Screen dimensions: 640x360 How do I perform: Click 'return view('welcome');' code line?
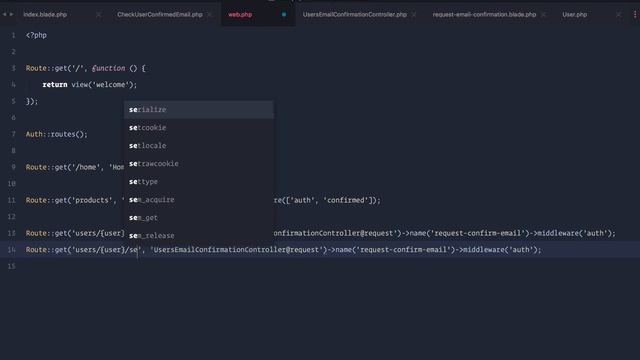[x=90, y=85]
